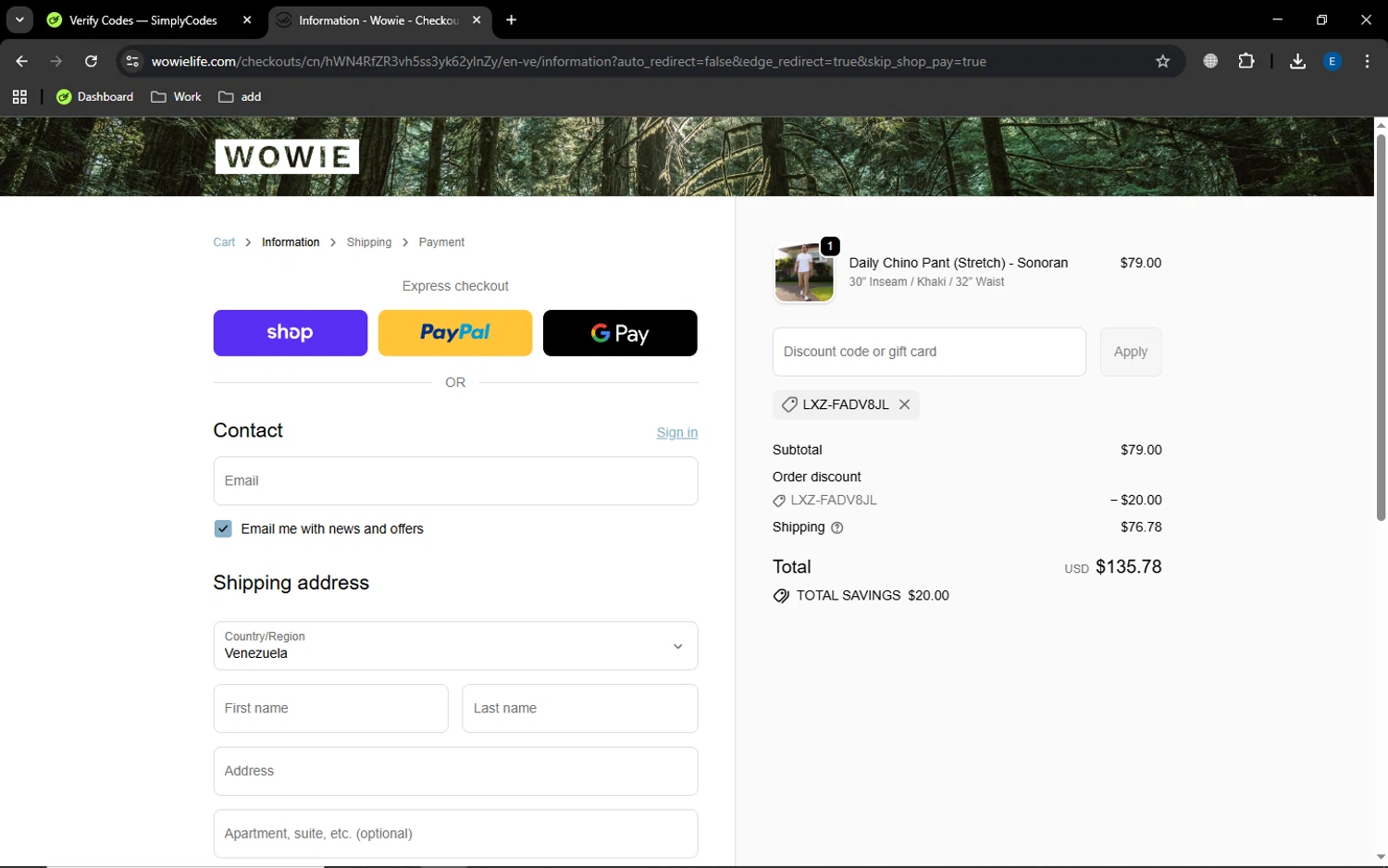Click the Apply discount button
Image resolution: width=1388 pixels, height=868 pixels.
[1131, 352]
